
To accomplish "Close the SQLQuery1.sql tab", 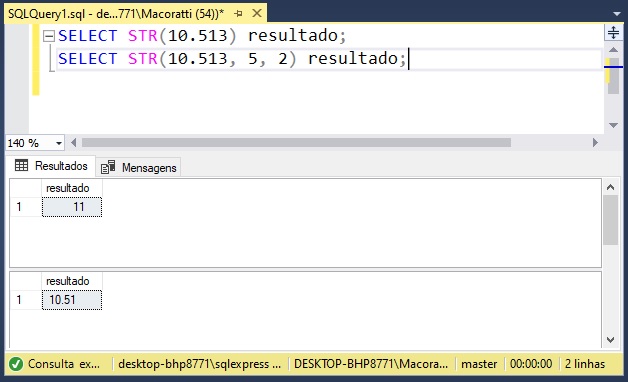I will (x=257, y=14).
